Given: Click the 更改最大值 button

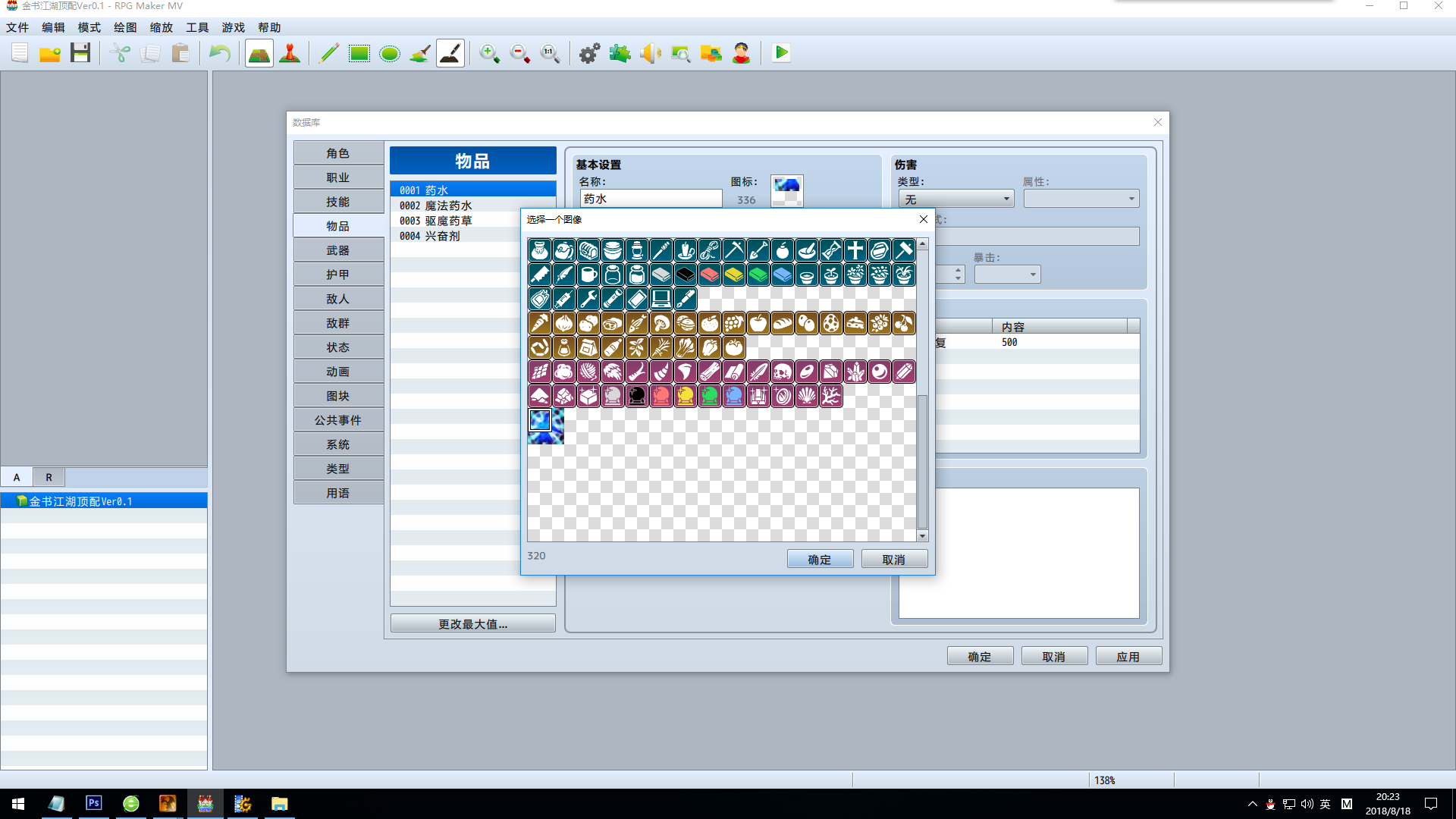Looking at the screenshot, I should coord(473,624).
